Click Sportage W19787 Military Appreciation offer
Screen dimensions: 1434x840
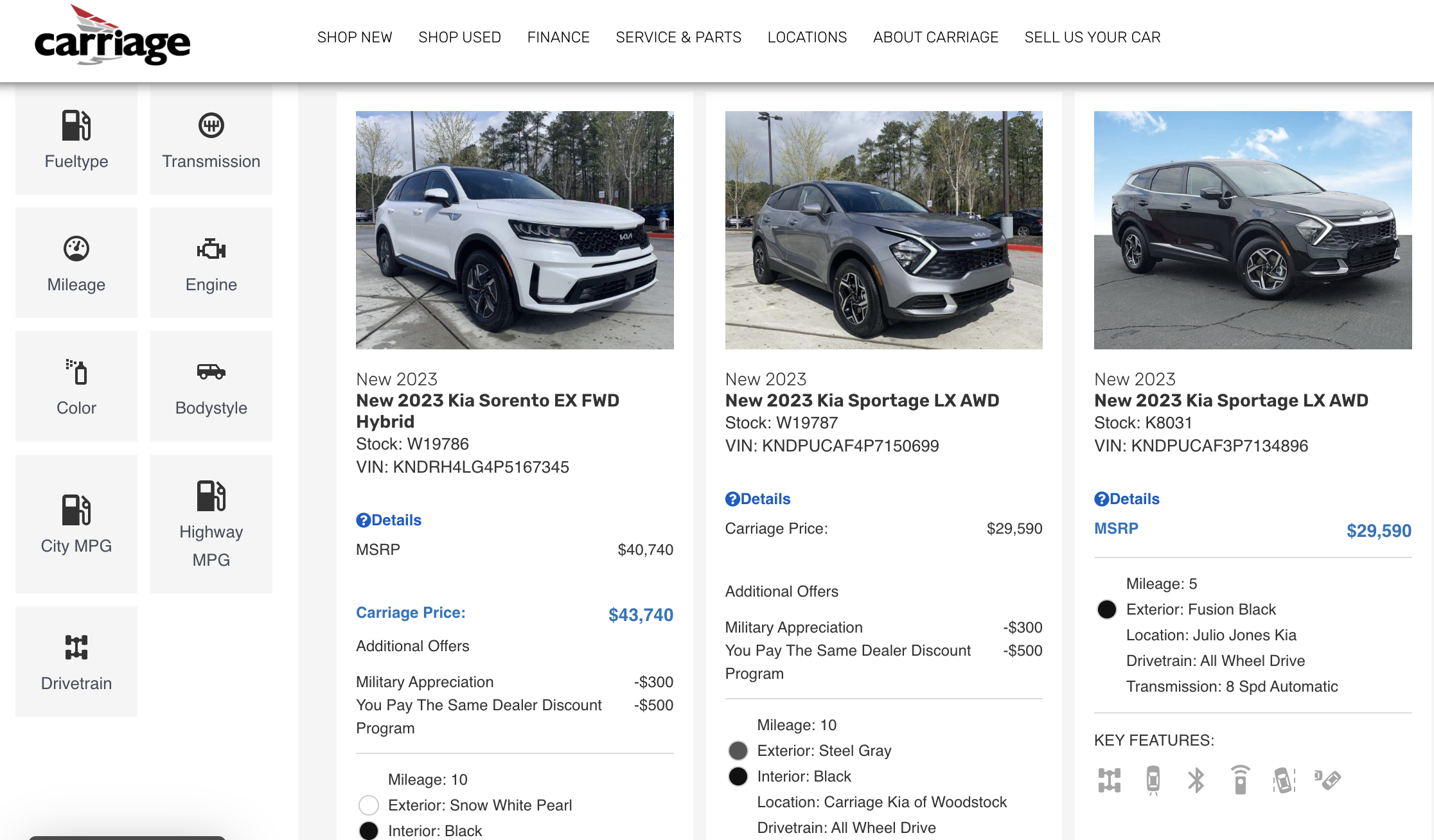883,627
